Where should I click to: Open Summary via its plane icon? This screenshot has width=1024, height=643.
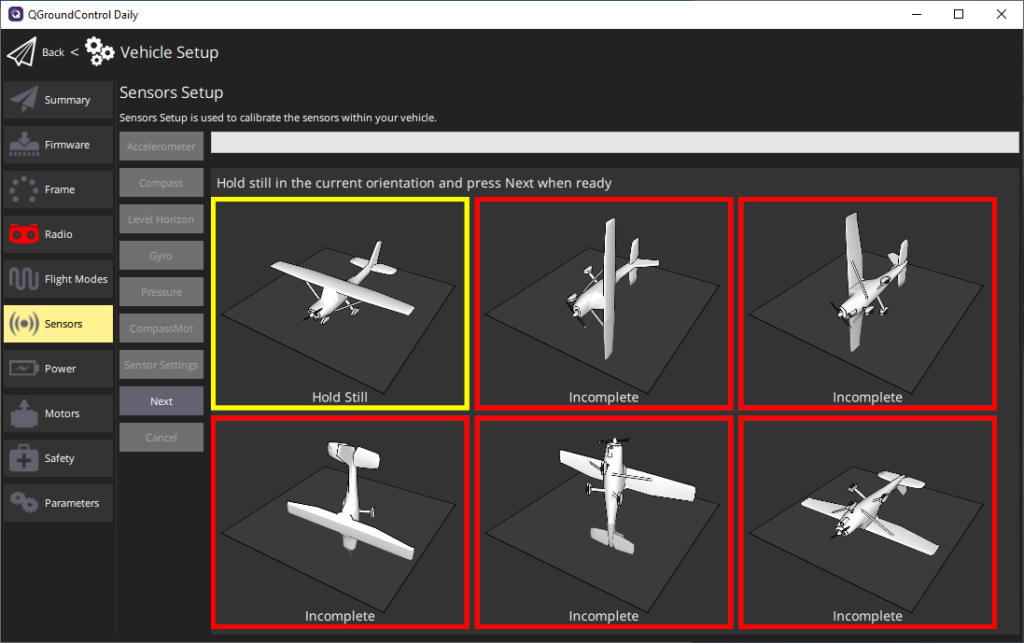[24, 100]
